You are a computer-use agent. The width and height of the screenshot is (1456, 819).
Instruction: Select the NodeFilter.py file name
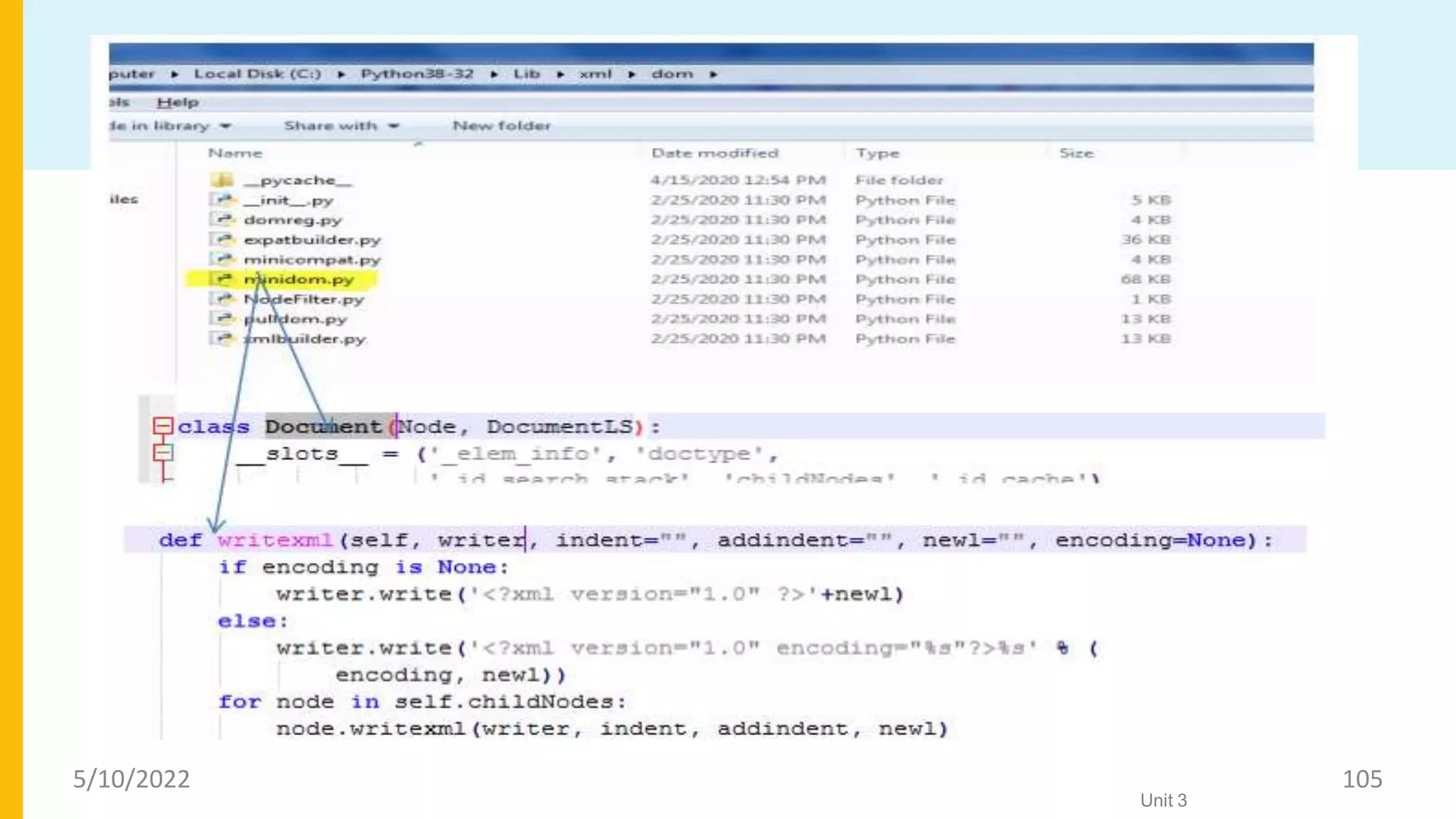(x=304, y=300)
